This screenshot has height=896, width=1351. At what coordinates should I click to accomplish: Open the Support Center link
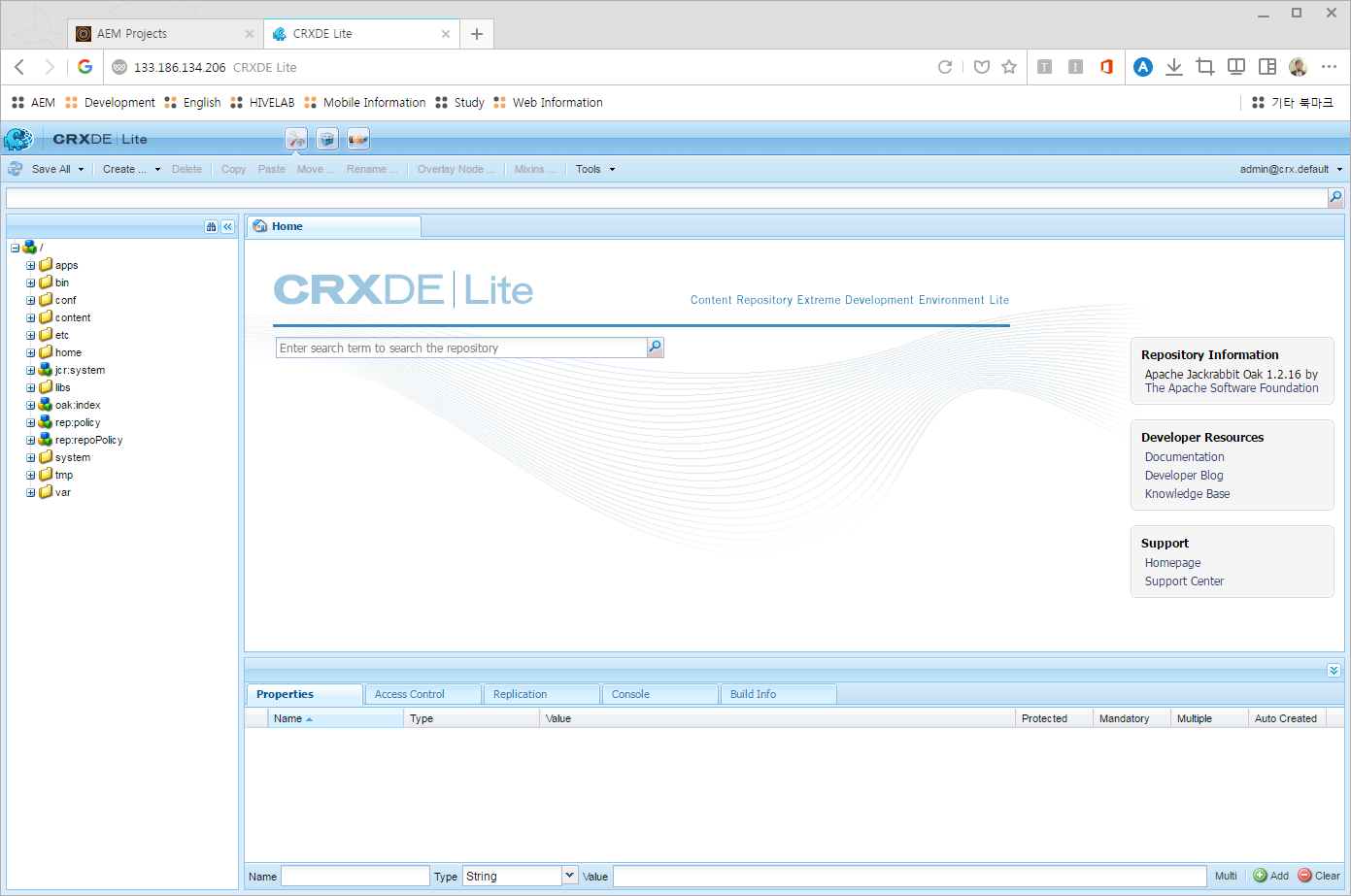pos(1184,581)
